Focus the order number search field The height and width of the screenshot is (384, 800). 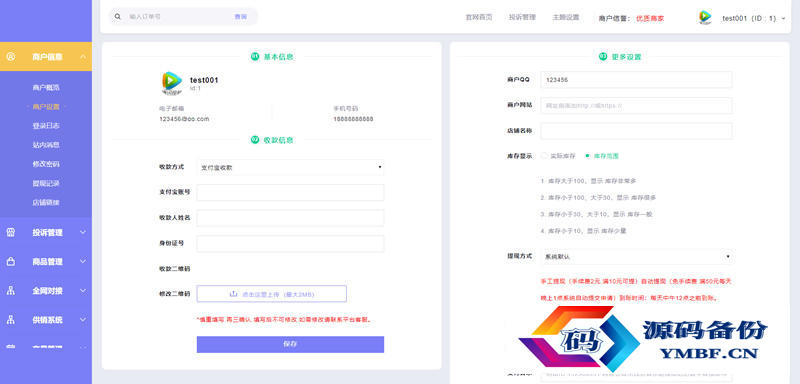pos(178,17)
